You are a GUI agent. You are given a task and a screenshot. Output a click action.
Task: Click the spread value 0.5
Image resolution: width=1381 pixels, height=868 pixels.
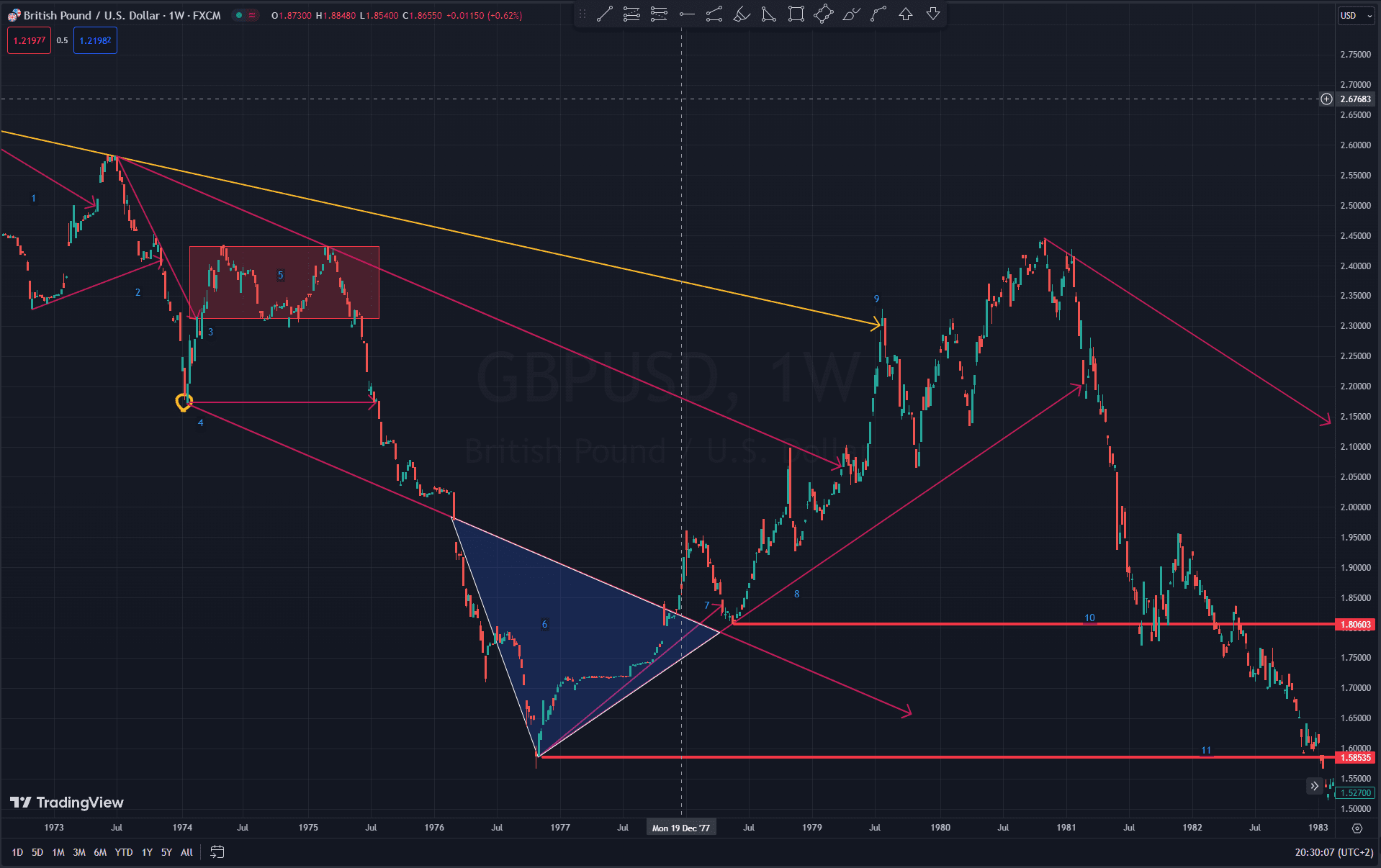point(63,40)
